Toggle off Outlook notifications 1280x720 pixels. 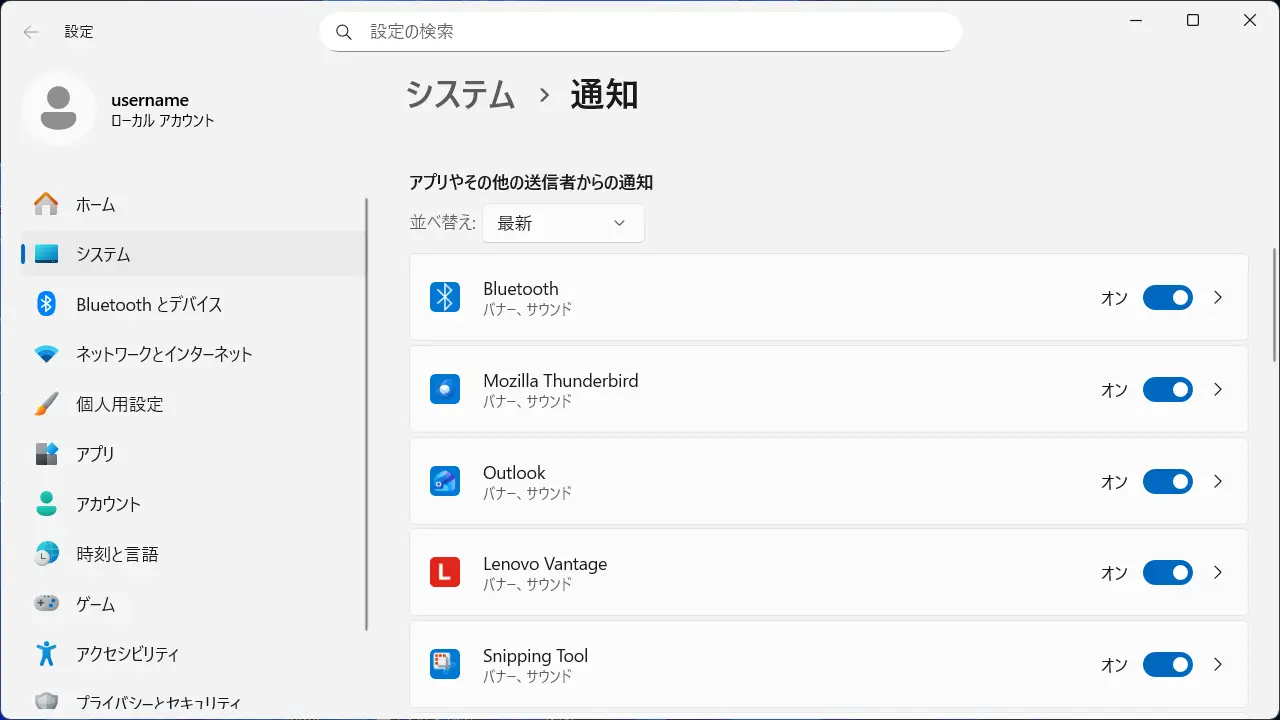pyautogui.click(x=1167, y=481)
